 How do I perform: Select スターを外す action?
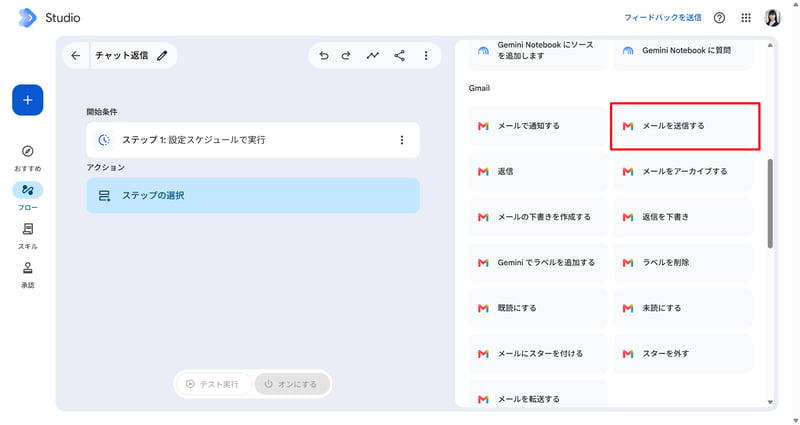point(683,354)
